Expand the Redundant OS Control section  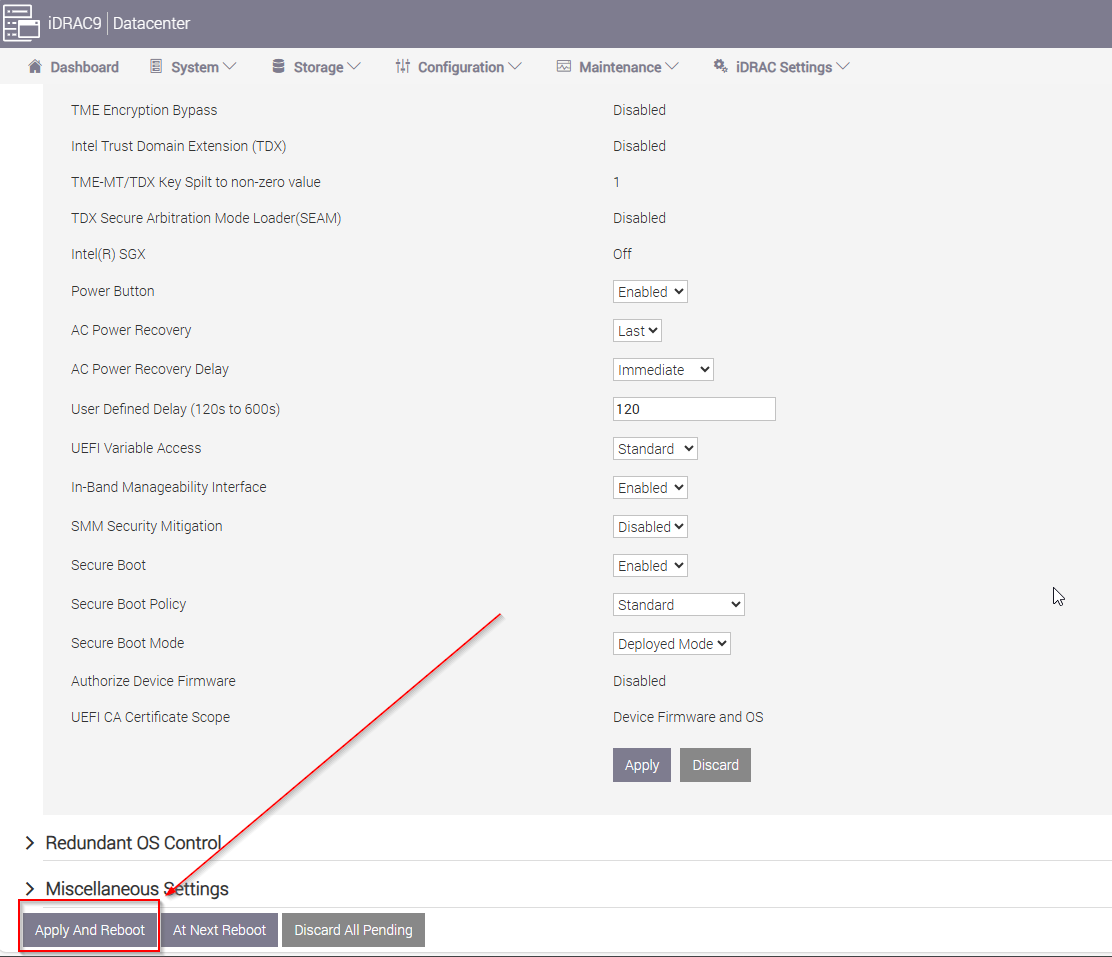pyautogui.click(x=133, y=843)
